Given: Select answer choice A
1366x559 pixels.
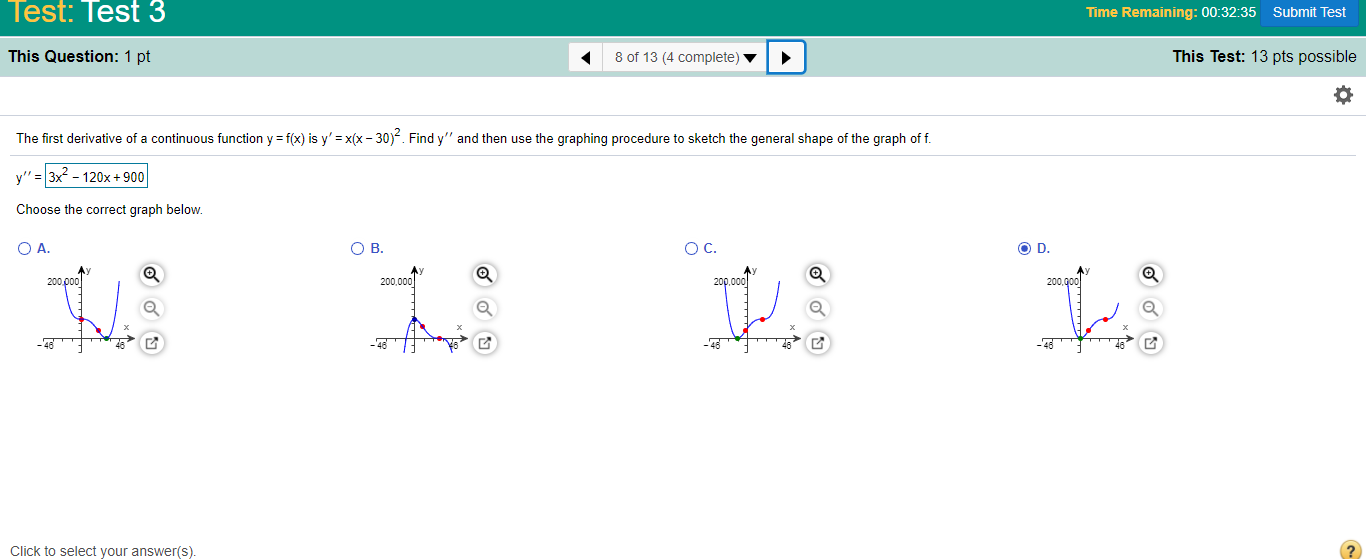Looking at the screenshot, I should click(x=24, y=248).
